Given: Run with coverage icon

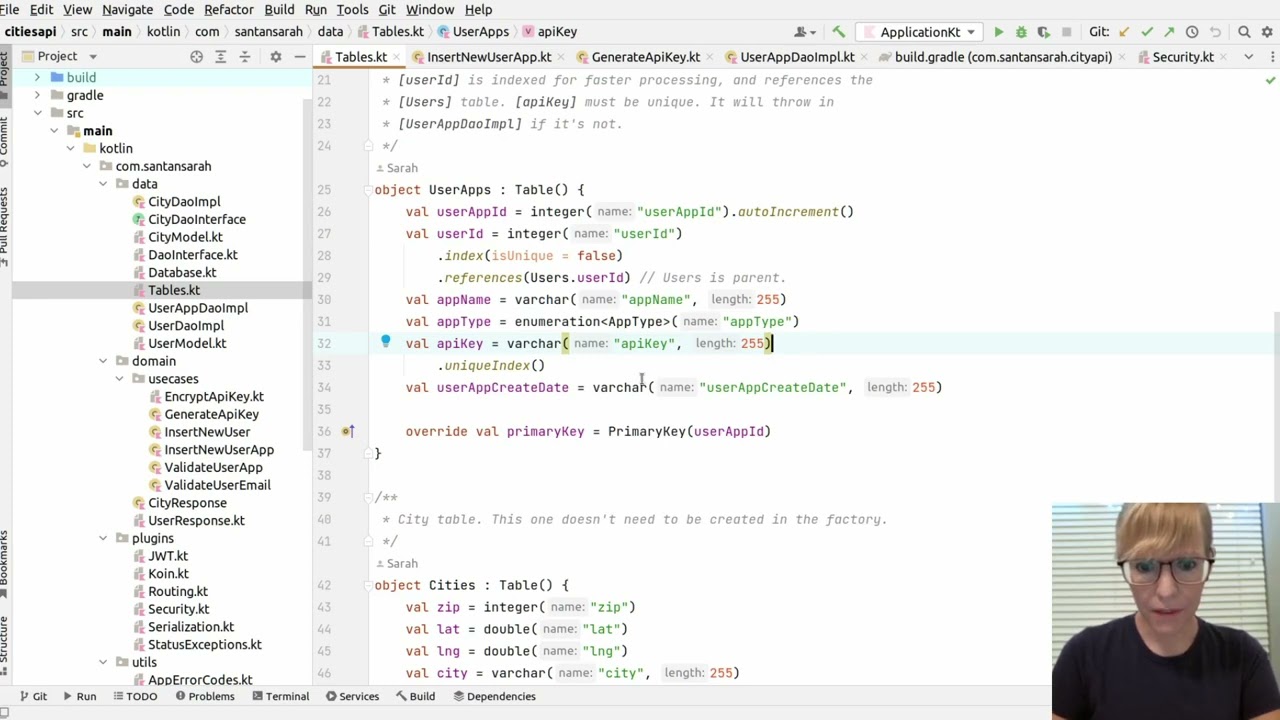Looking at the screenshot, I should (x=1044, y=32).
